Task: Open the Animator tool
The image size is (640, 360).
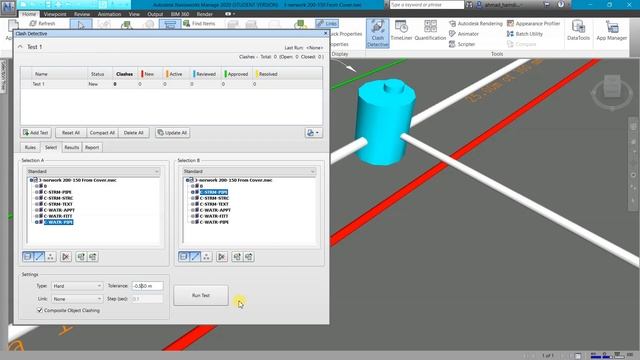Action: point(464,34)
